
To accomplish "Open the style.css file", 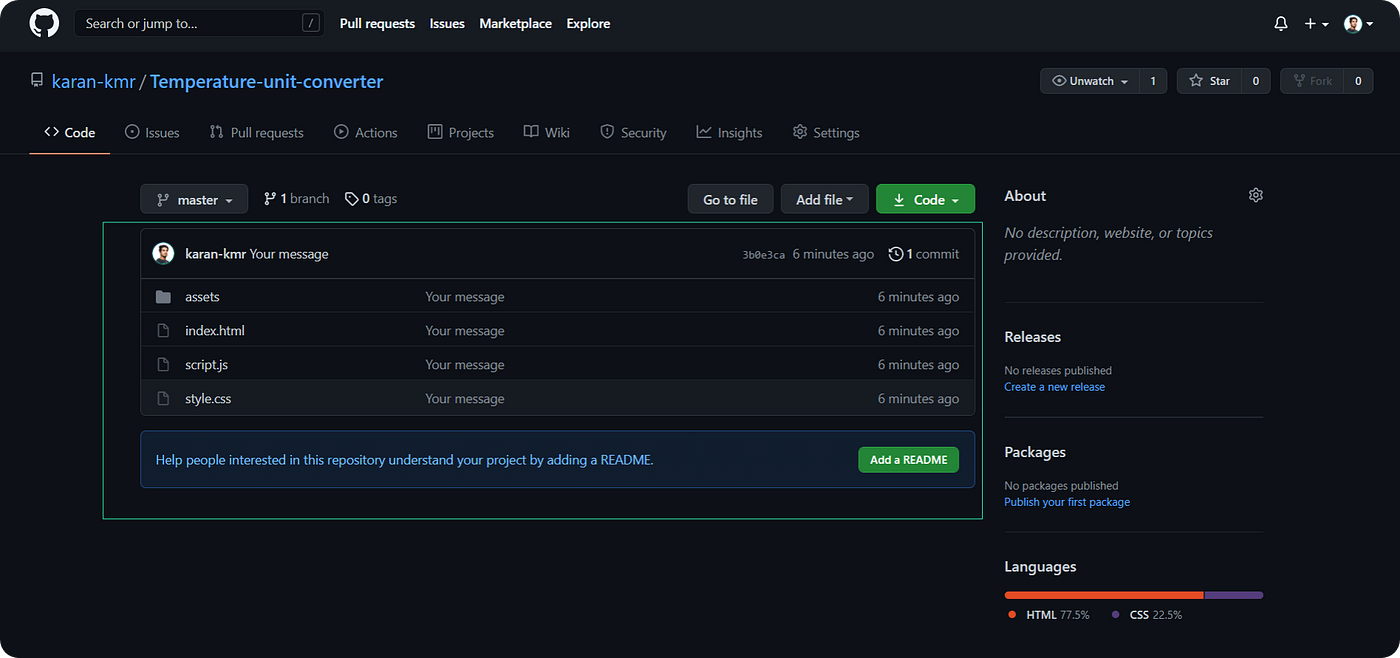I will (x=208, y=399).
